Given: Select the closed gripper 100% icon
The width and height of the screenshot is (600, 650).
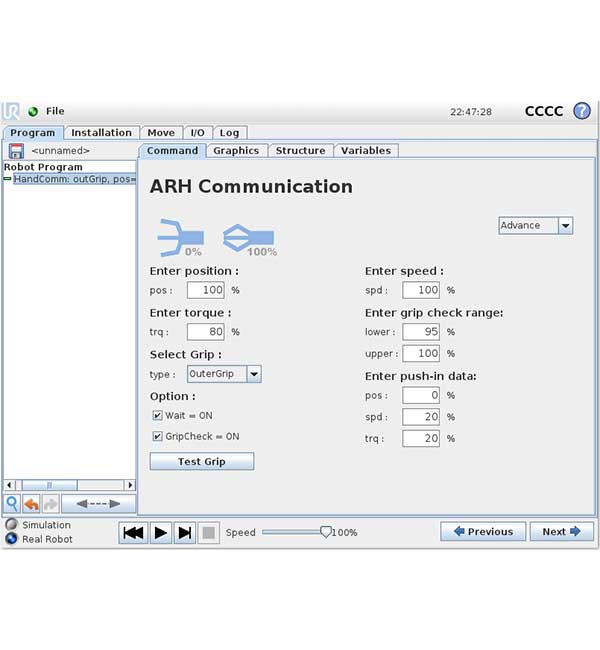Looking at the screenshot, I should tap(249, 238).
